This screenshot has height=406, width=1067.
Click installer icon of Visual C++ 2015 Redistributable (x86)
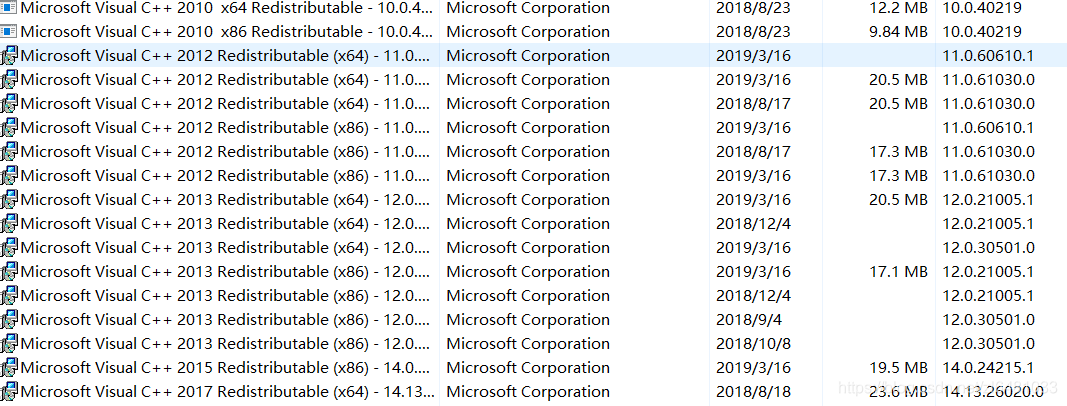click(x=9, y=368)
